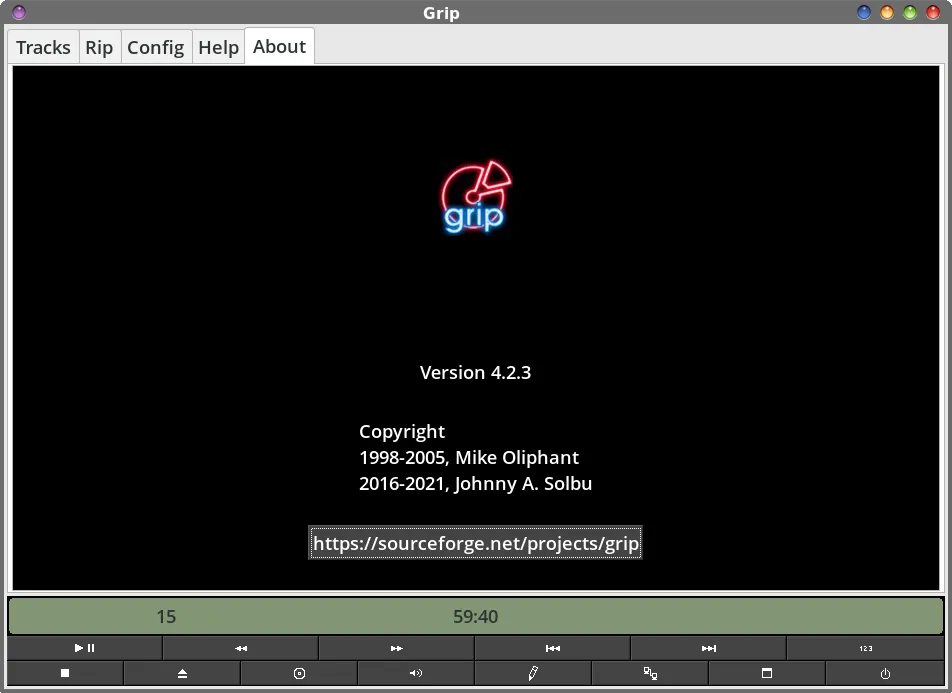Skip to the next track
This screenshot has width=952, height=693.
pos(709,648)
